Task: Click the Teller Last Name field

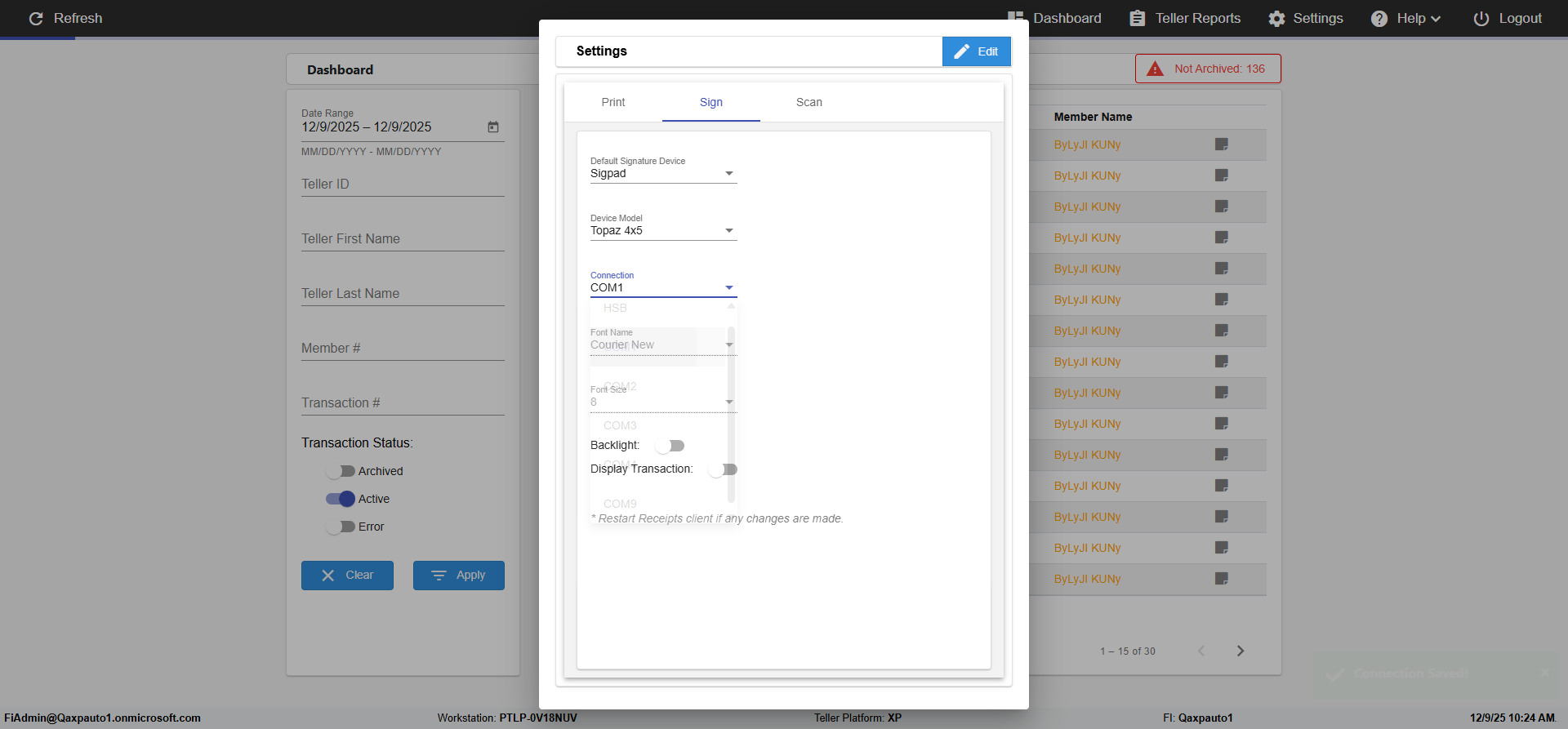Action: [x=403, y=294]
